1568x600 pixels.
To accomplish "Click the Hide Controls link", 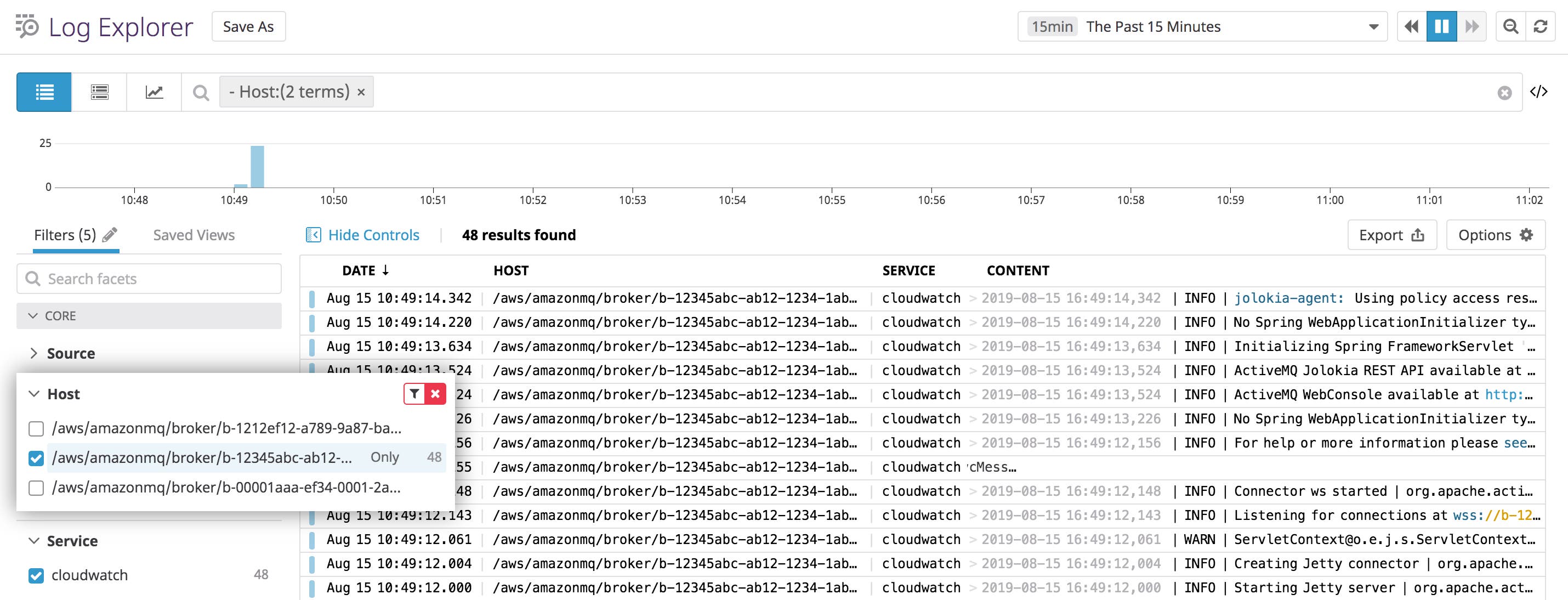I will click(x=373, y=235).
